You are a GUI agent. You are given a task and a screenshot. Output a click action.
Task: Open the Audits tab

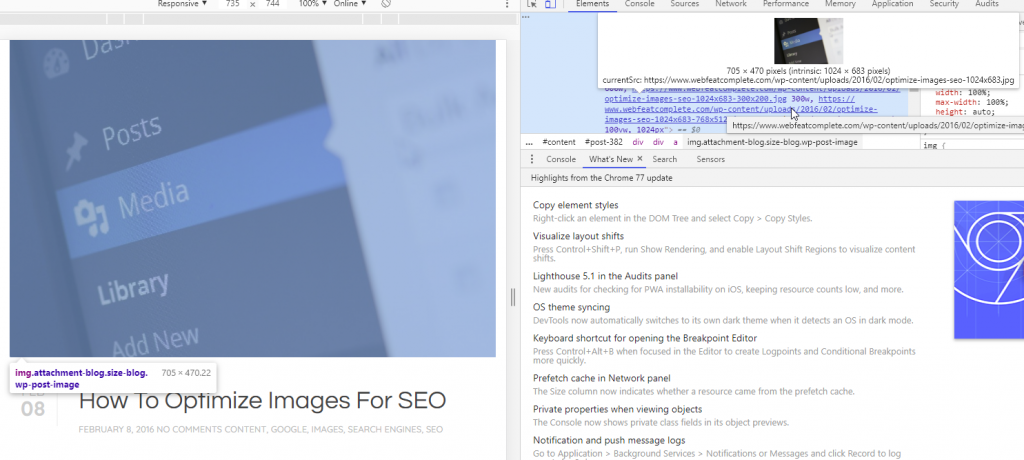tap(986, 4)
